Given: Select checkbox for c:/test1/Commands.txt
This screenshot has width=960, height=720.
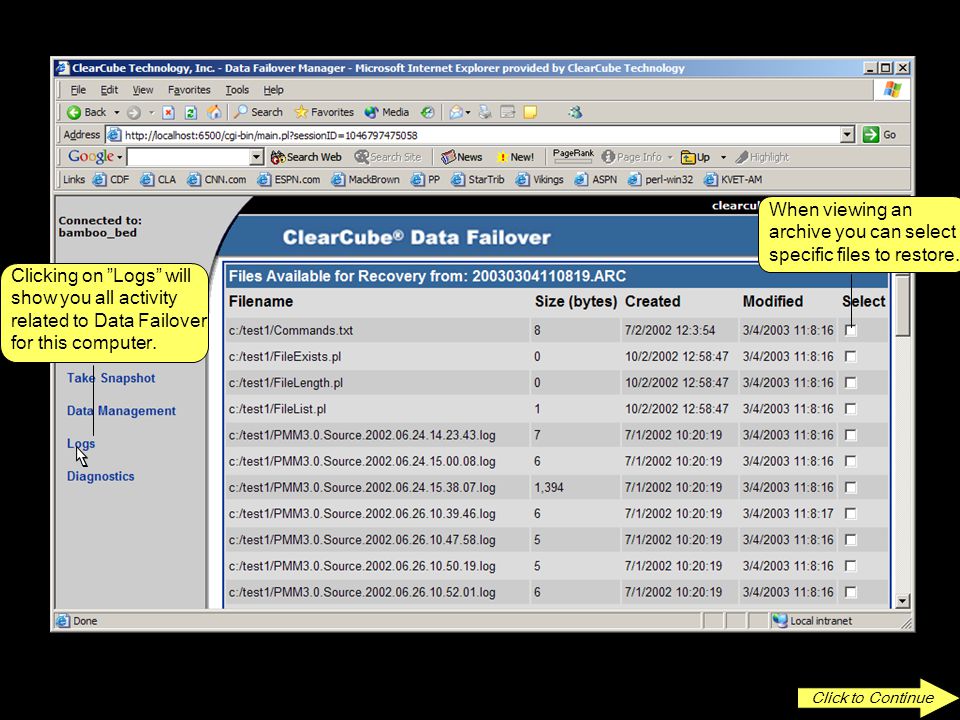Looking at the screenshot, I should click(850, 330).
